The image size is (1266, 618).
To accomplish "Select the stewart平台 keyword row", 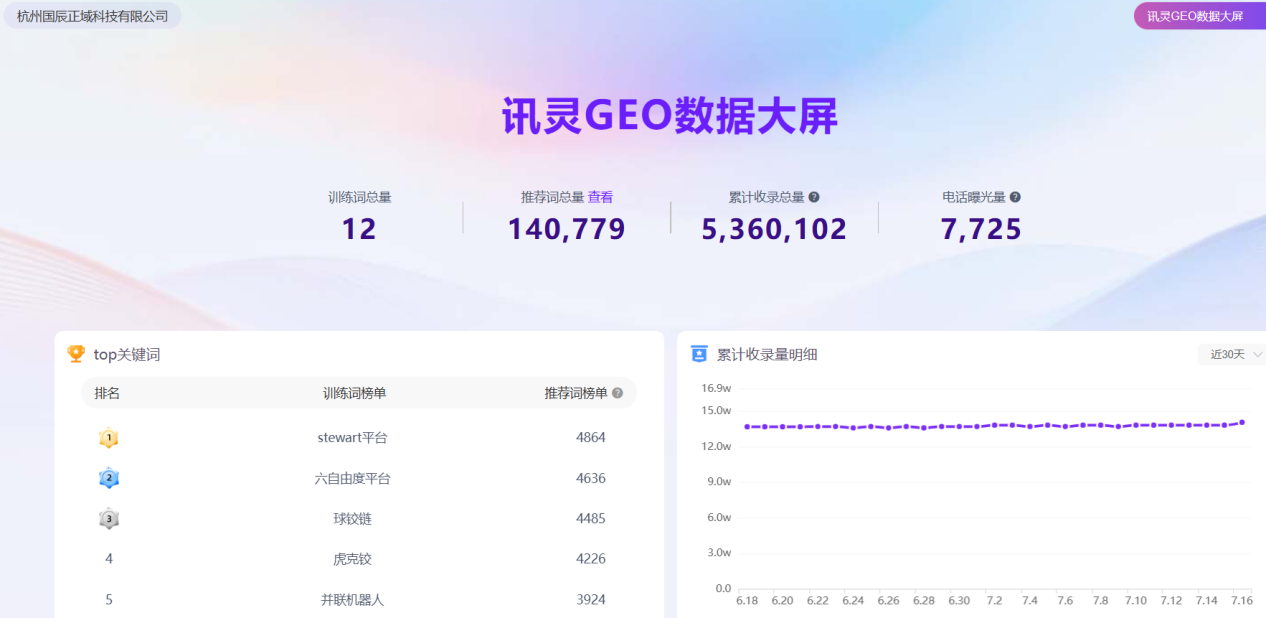I will click(x=358, y=438).
